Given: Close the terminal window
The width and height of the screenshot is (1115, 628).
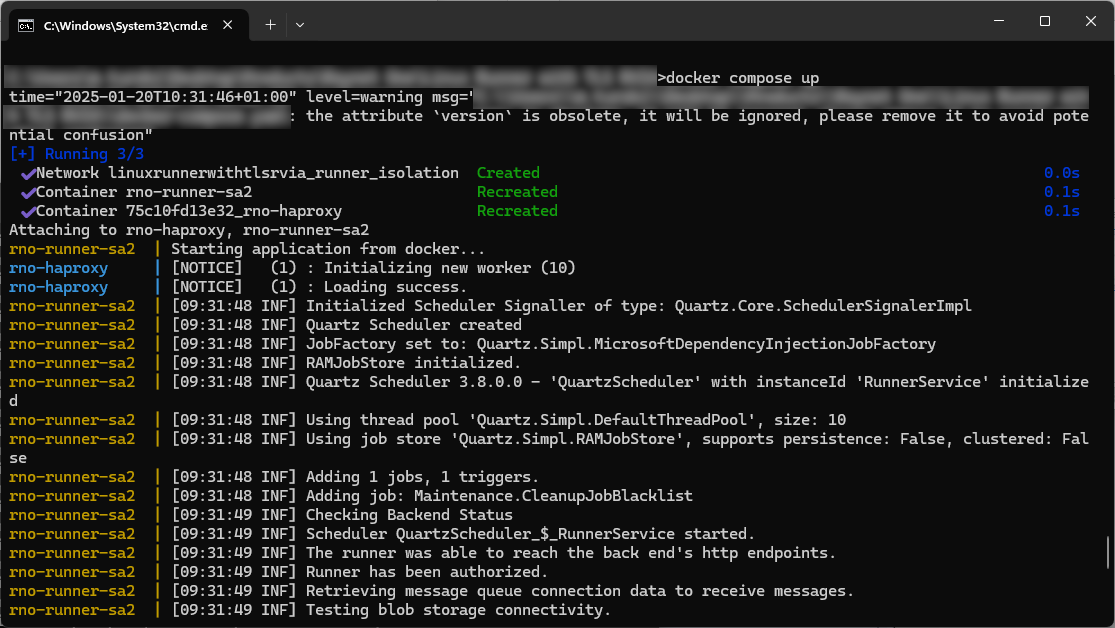Looking at the screenshot, I should point(1090,22).
